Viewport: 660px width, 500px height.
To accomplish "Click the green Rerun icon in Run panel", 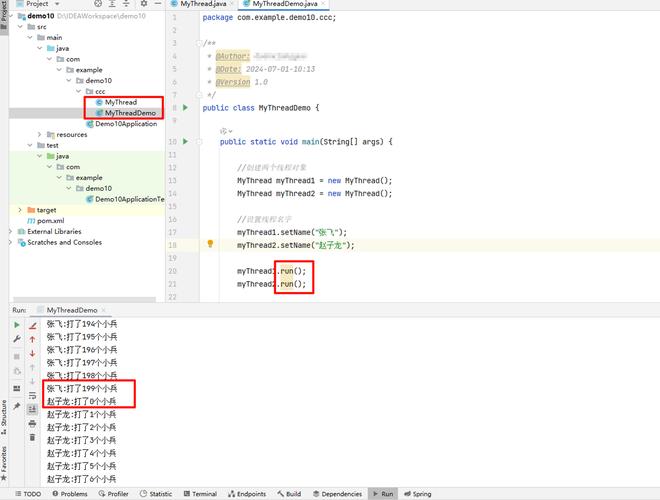I will [x=17, y=325].
